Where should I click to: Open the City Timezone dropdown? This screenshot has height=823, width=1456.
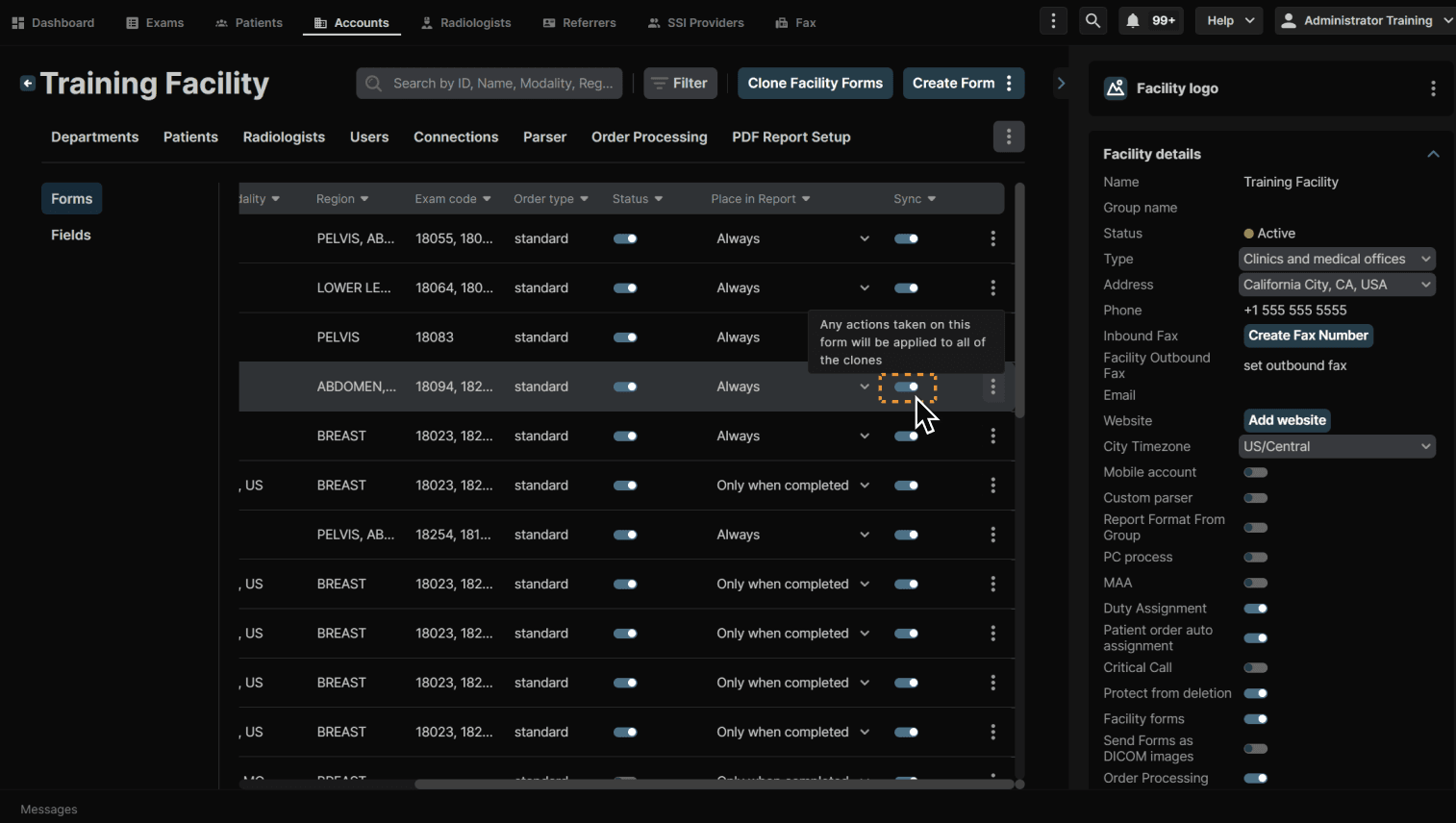coord(1336,446)
